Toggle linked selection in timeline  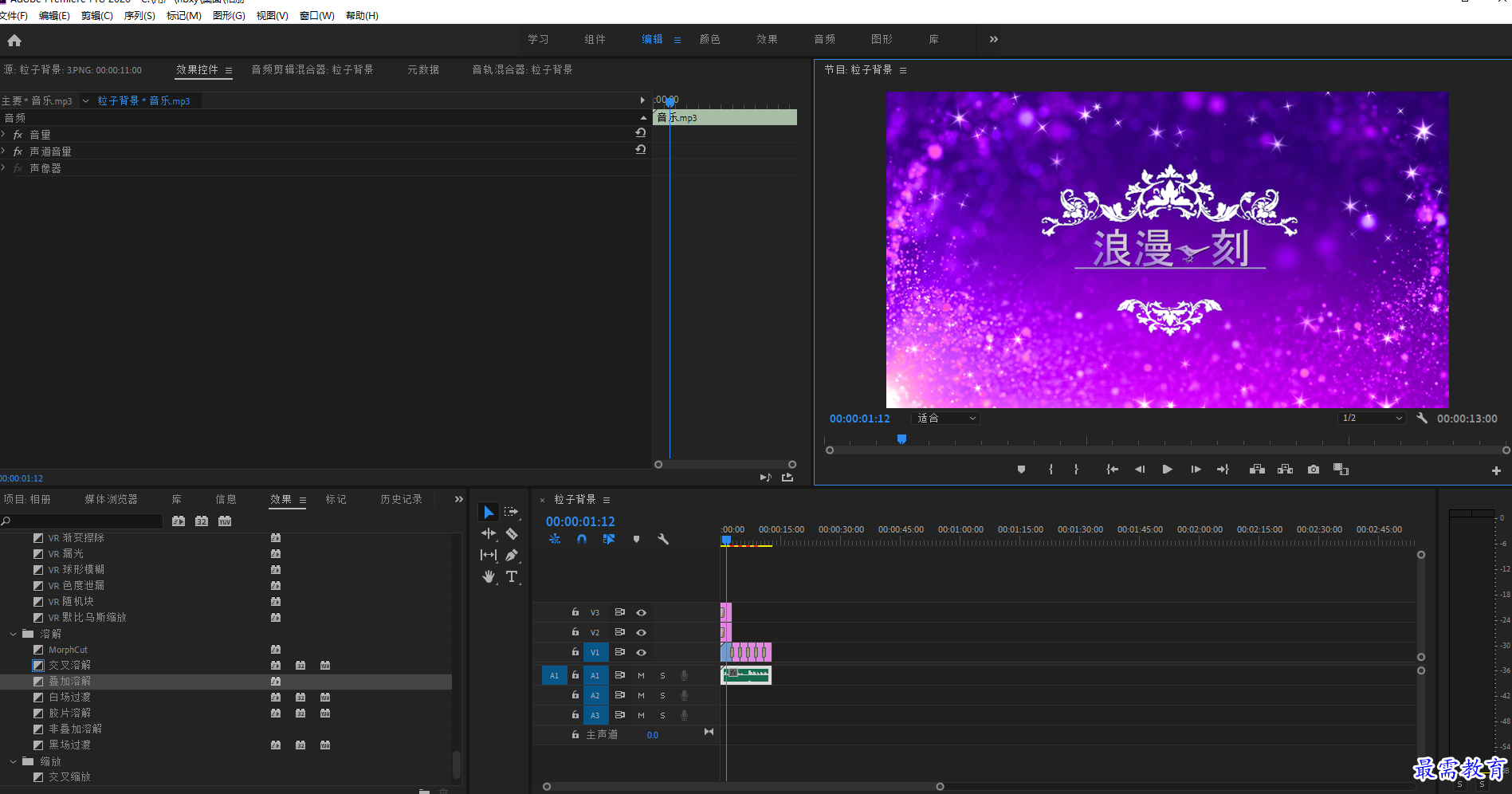pos(609,539)
